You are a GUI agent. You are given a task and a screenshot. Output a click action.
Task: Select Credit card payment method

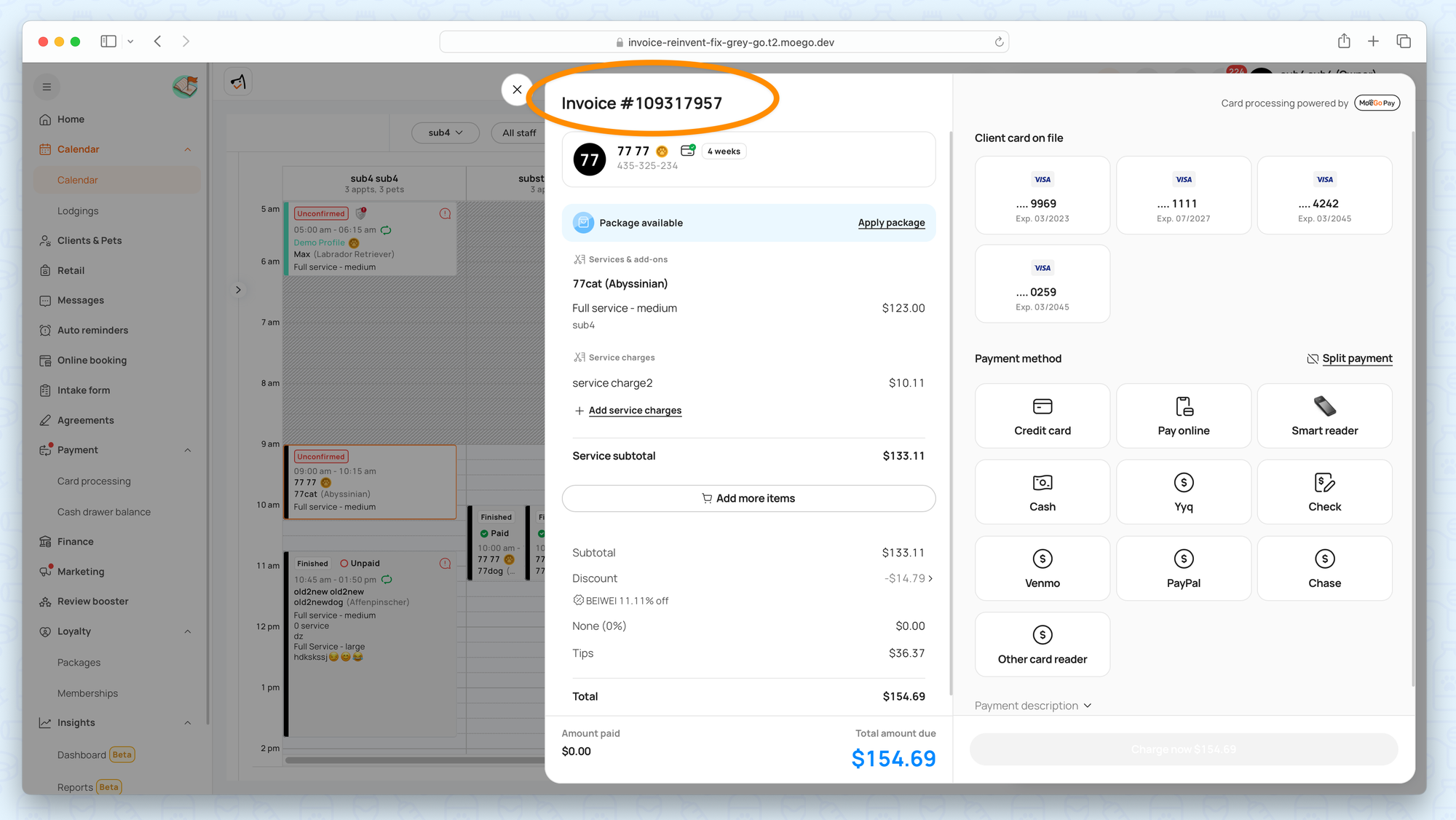click(1042, 416)
